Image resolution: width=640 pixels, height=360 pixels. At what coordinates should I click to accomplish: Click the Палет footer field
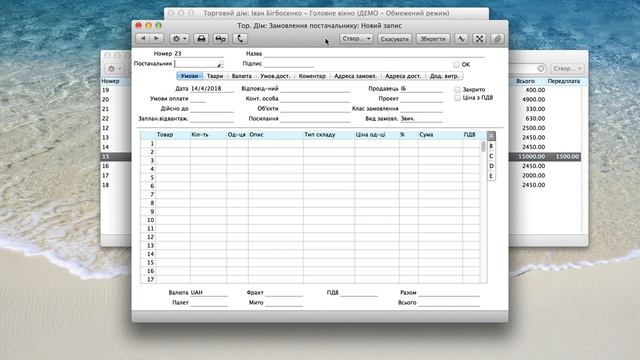pyautogui.click(x=209, y=303)
